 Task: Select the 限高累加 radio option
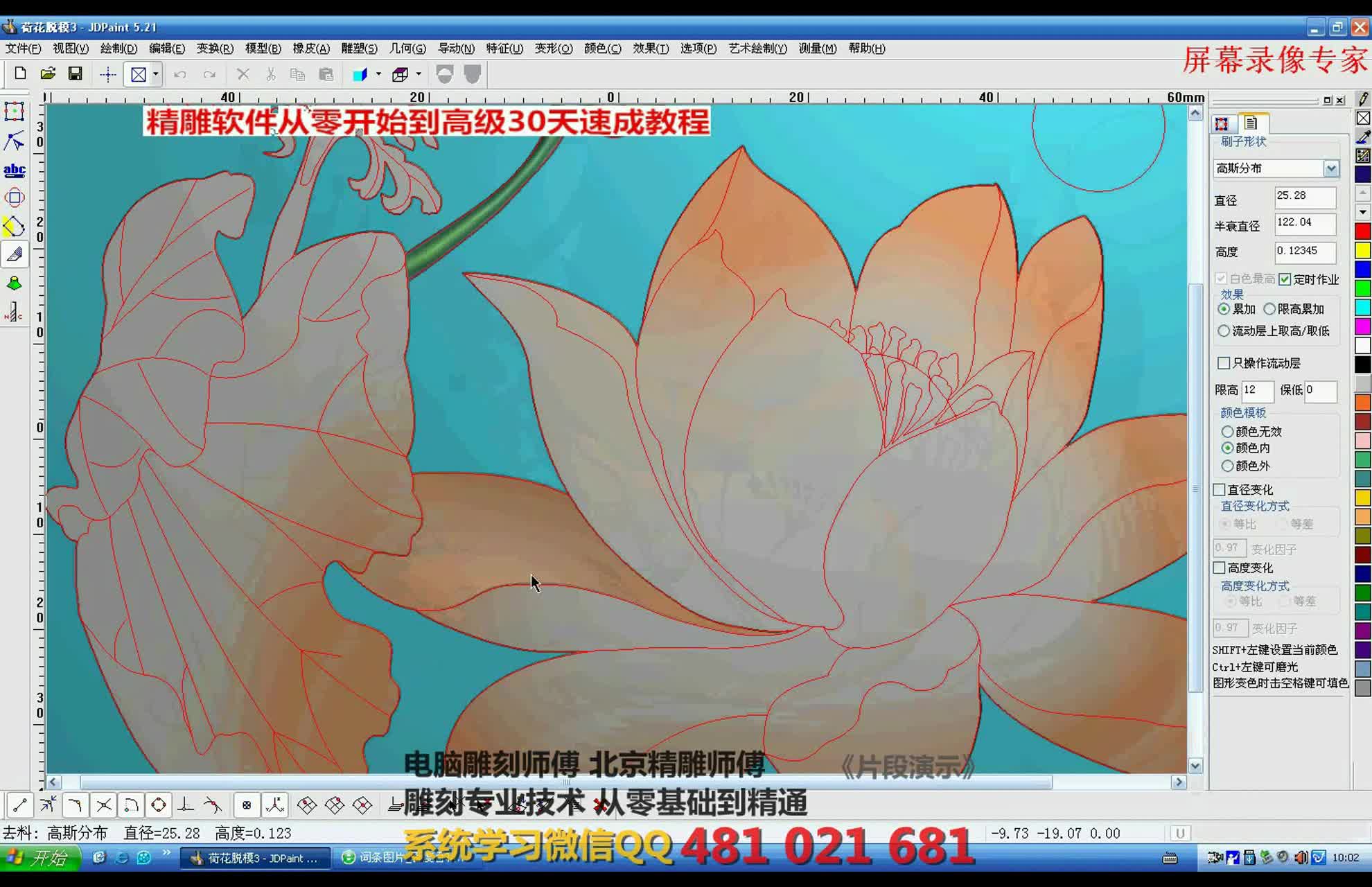(1269, 309)
